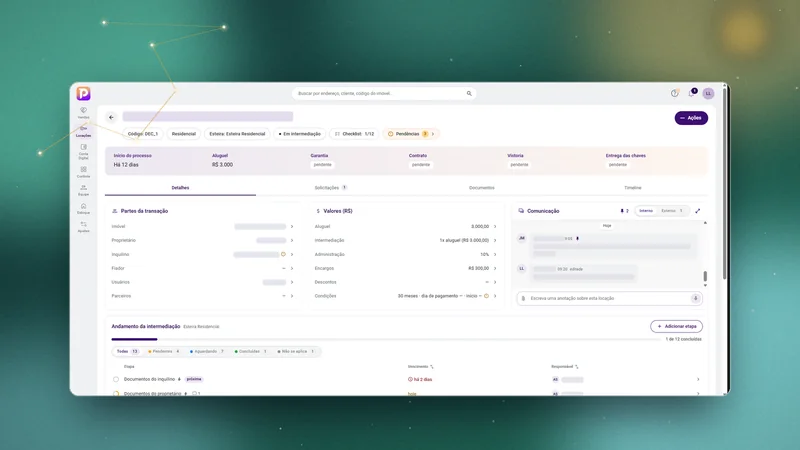Image resolution: width=800 pixels, height=450 pixels.
Task: Filter steps by Não se aplica
Action: [296, 352]
